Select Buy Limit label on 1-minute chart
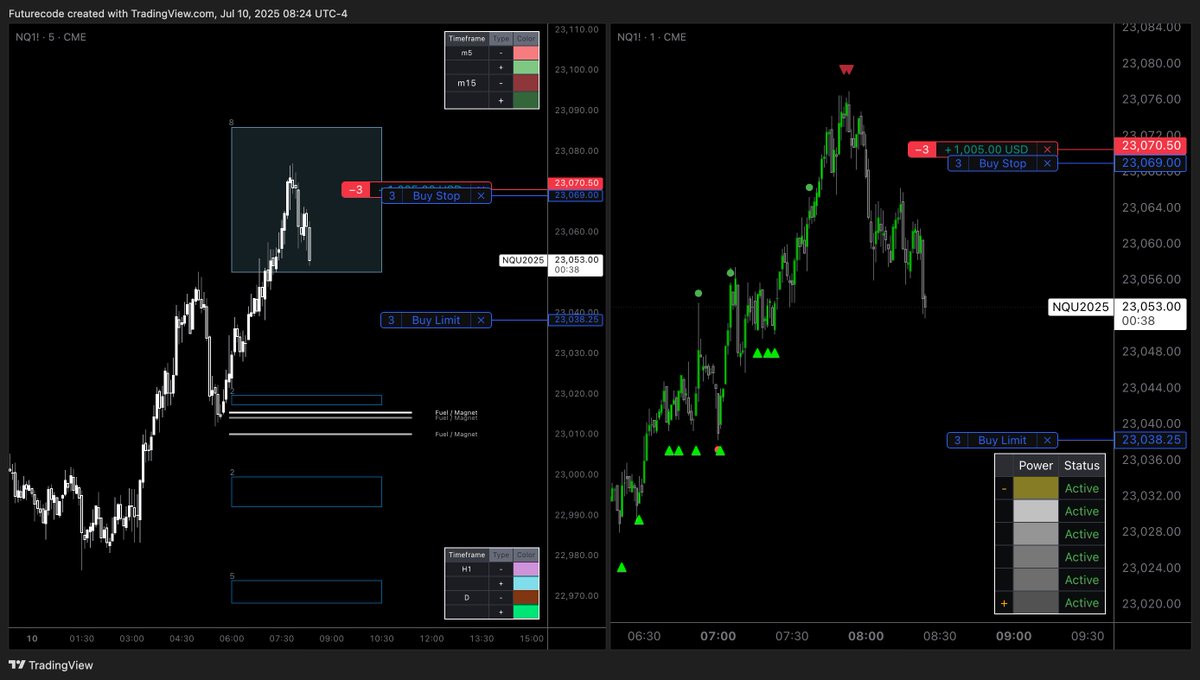This screenshot has height=680, width=1200. (1002, 440)
